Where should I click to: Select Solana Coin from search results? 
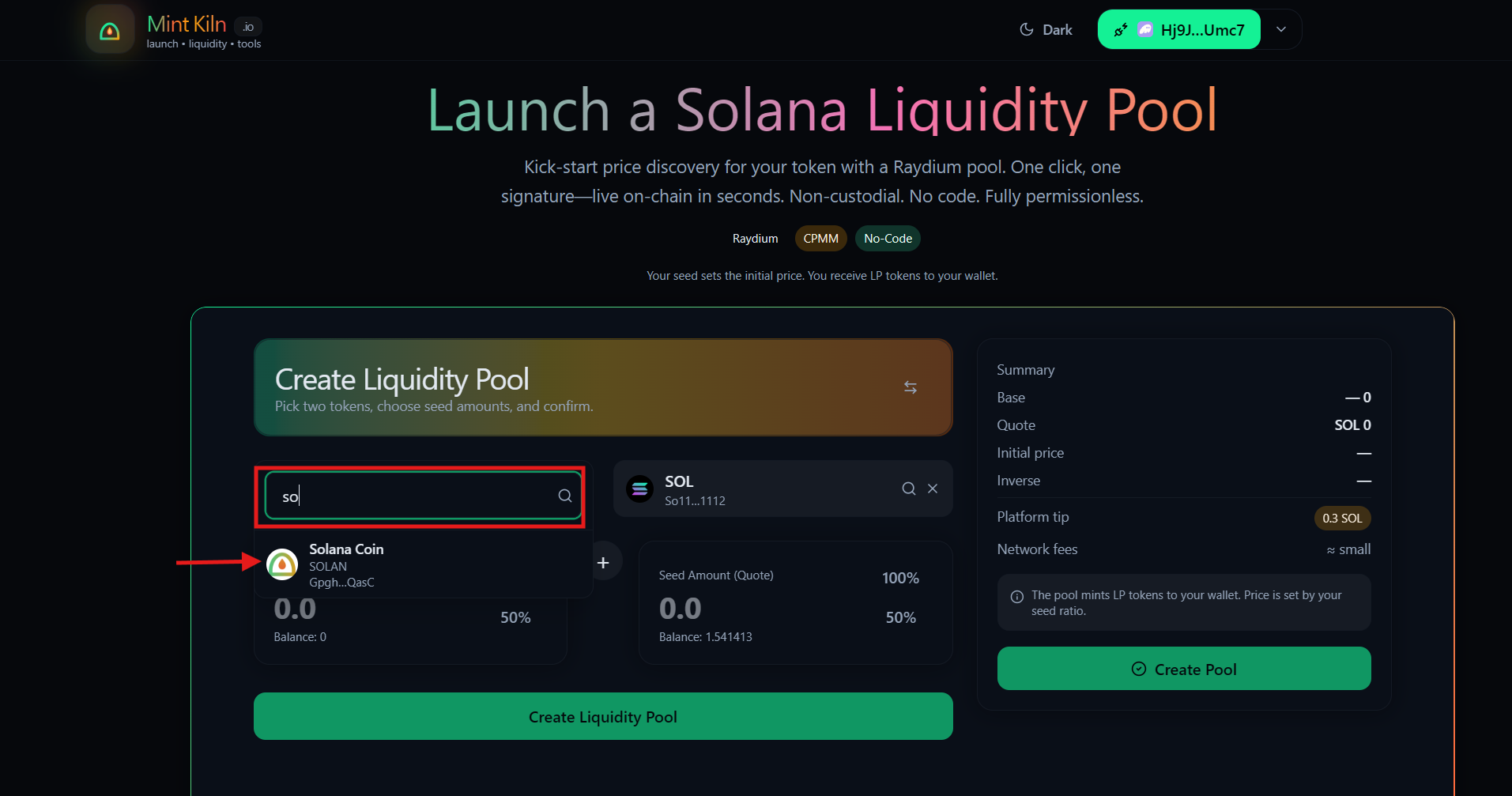tap(346, 564)
